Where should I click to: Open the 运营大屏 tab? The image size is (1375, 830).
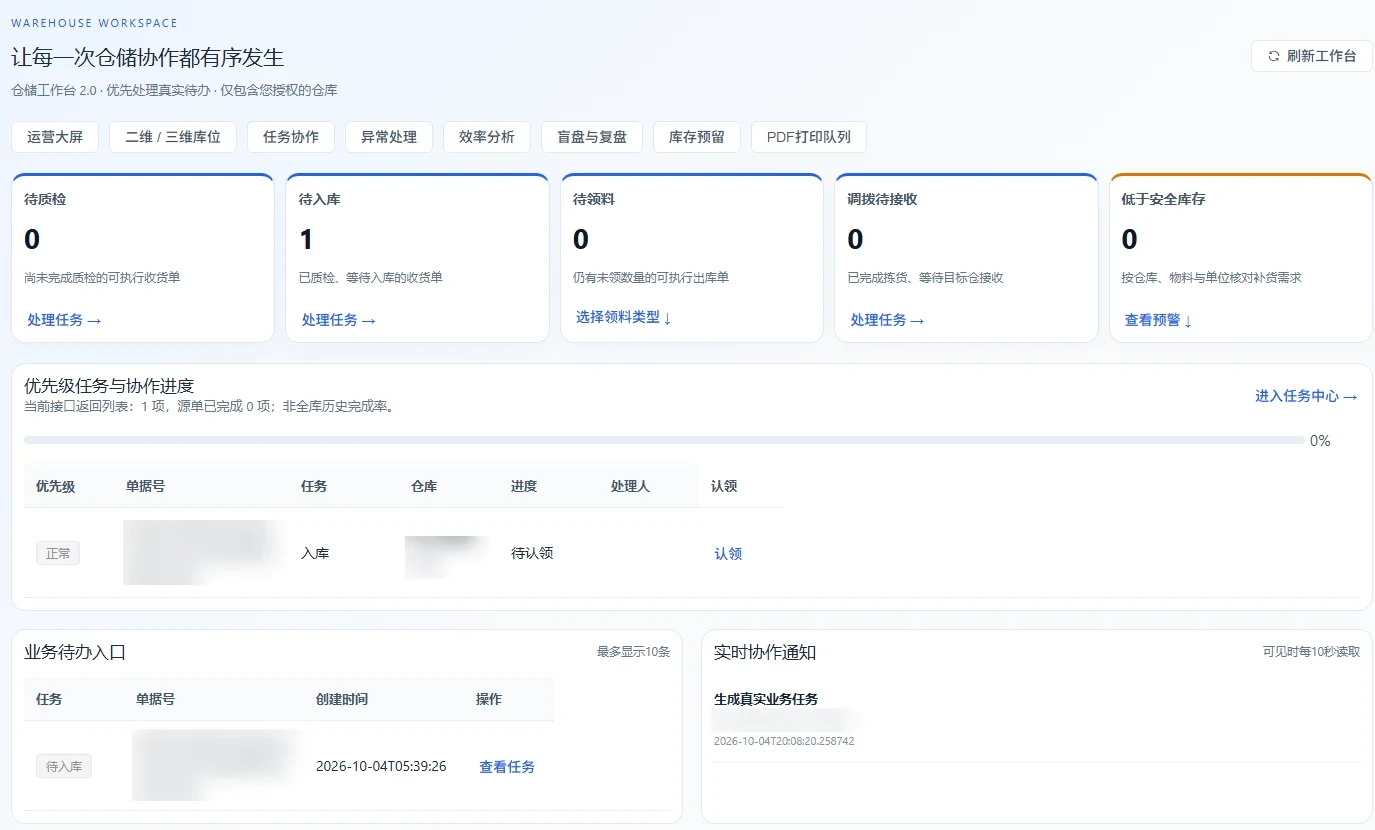[55, 137]
